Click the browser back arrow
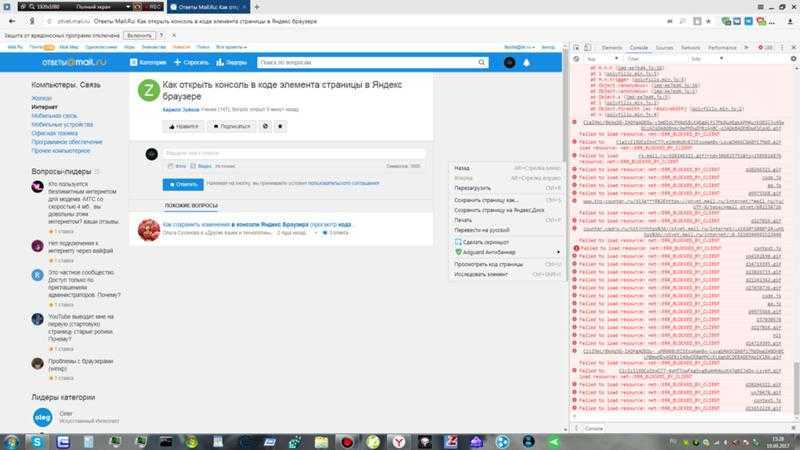 pyautogui.click(x=12, y=21)
